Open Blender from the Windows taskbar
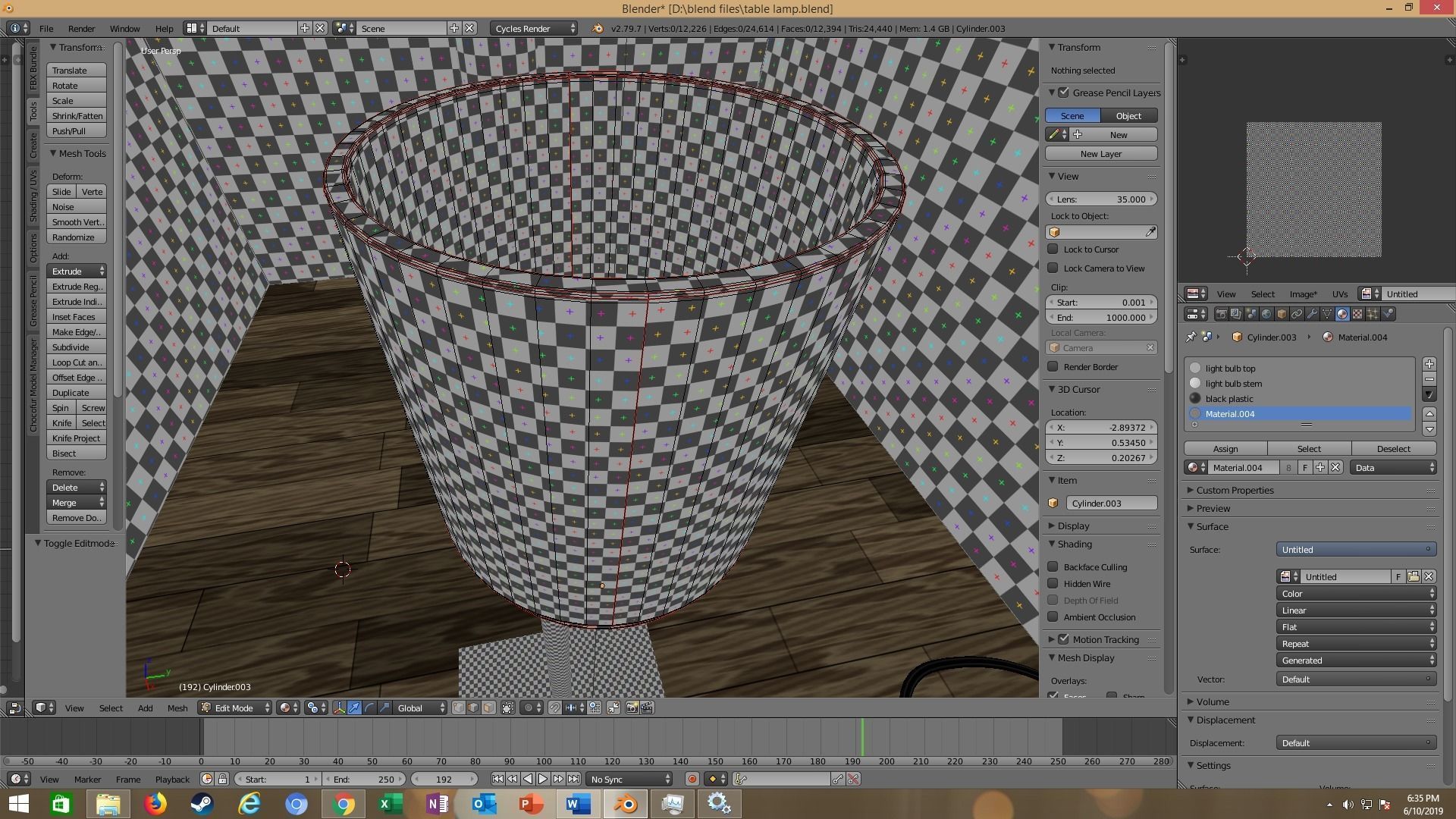Image resolution: width=1456 pixels, height=819 pixels. pos(626,803)
